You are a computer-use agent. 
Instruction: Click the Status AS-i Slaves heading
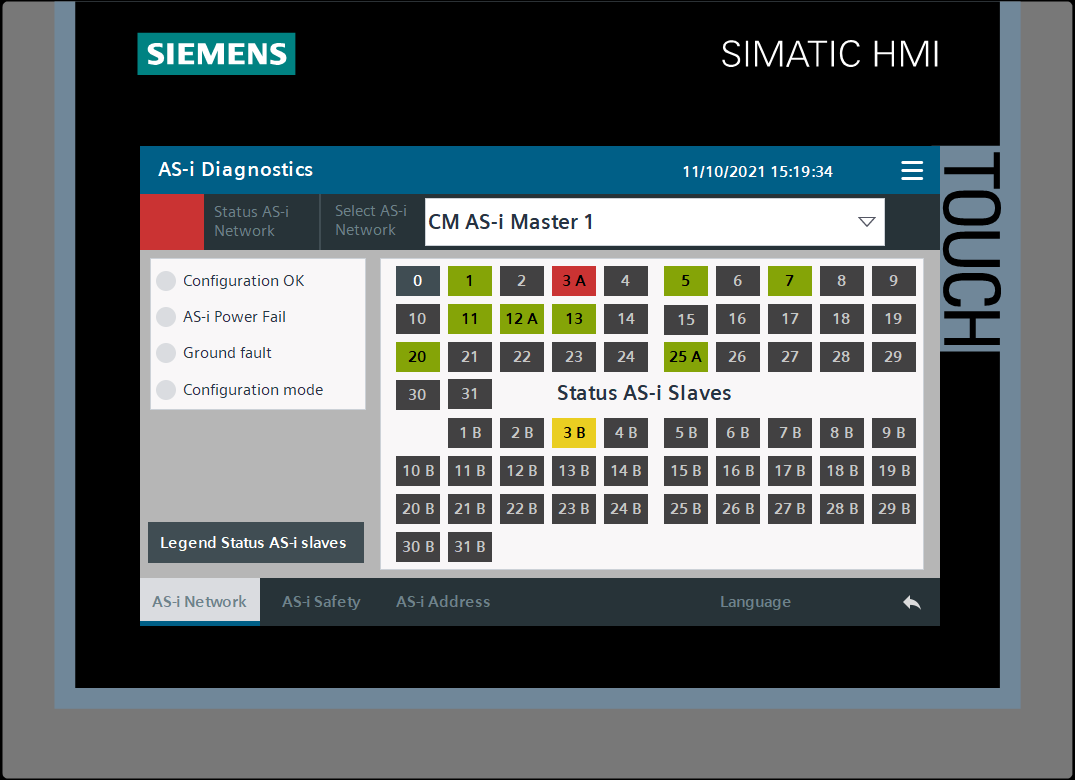(x=644, y=393)
